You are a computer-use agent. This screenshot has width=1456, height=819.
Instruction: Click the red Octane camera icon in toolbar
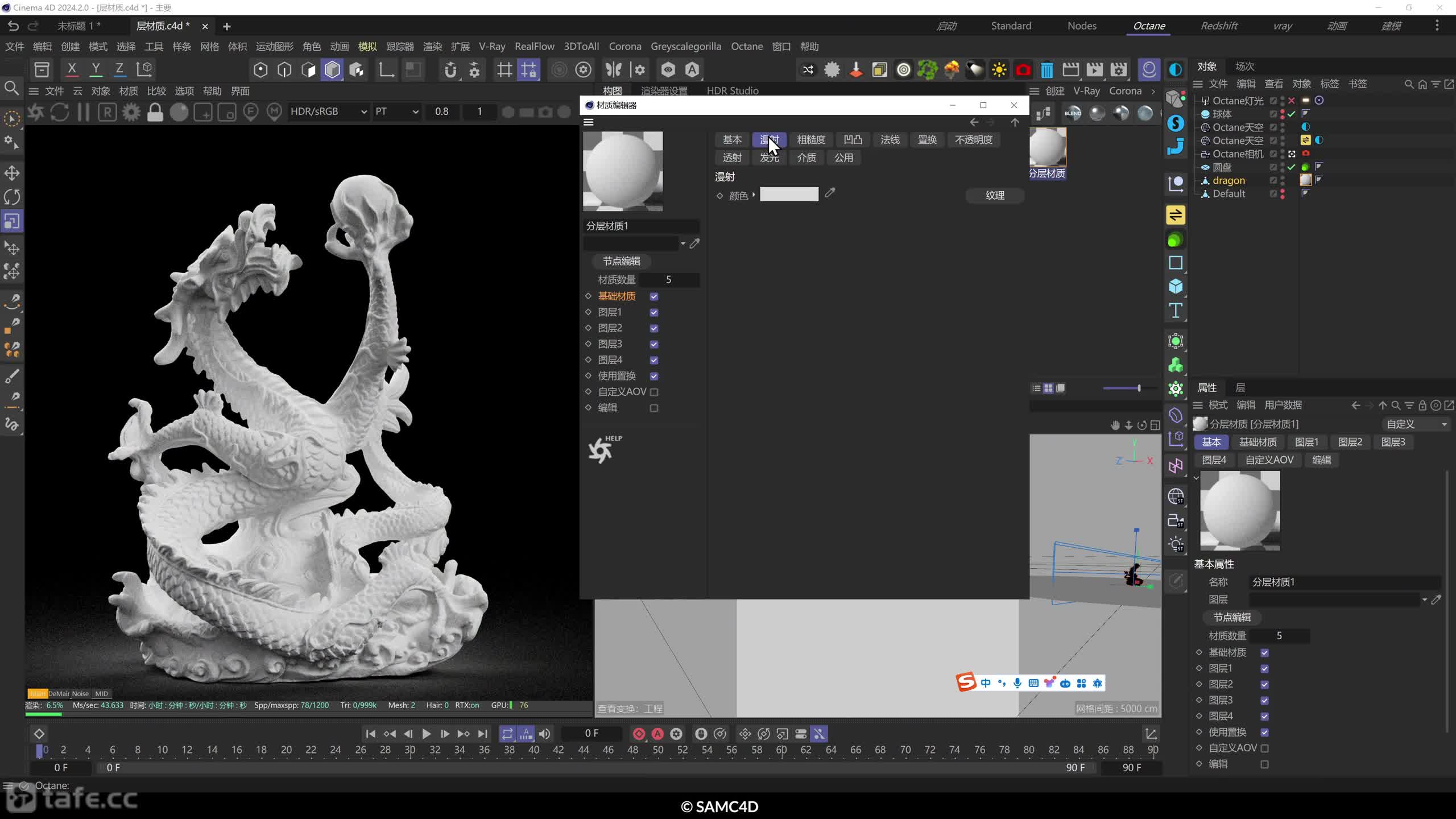coord(1023,70)
